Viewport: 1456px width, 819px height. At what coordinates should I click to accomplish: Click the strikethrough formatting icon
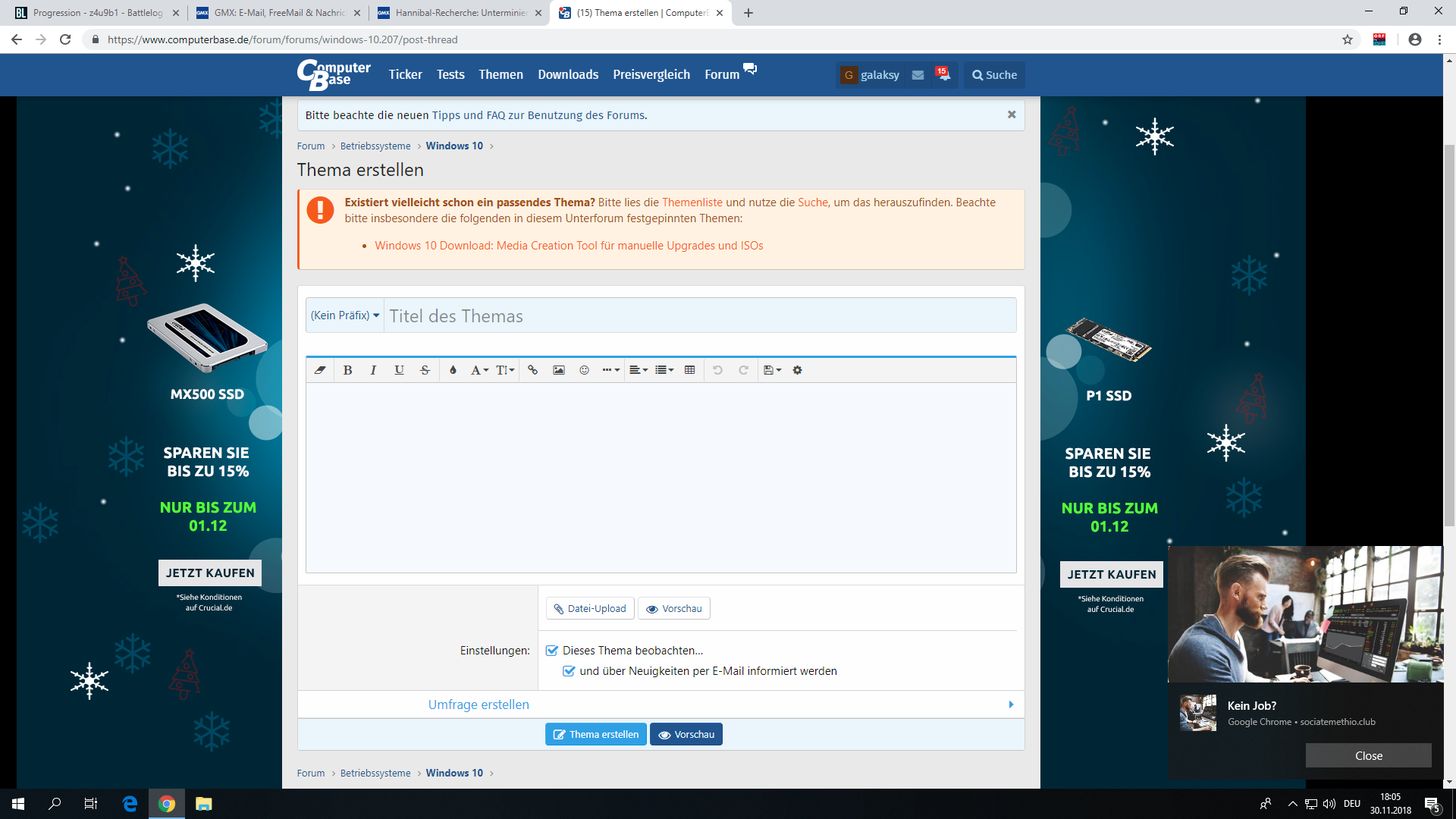(x=425, y=370)
